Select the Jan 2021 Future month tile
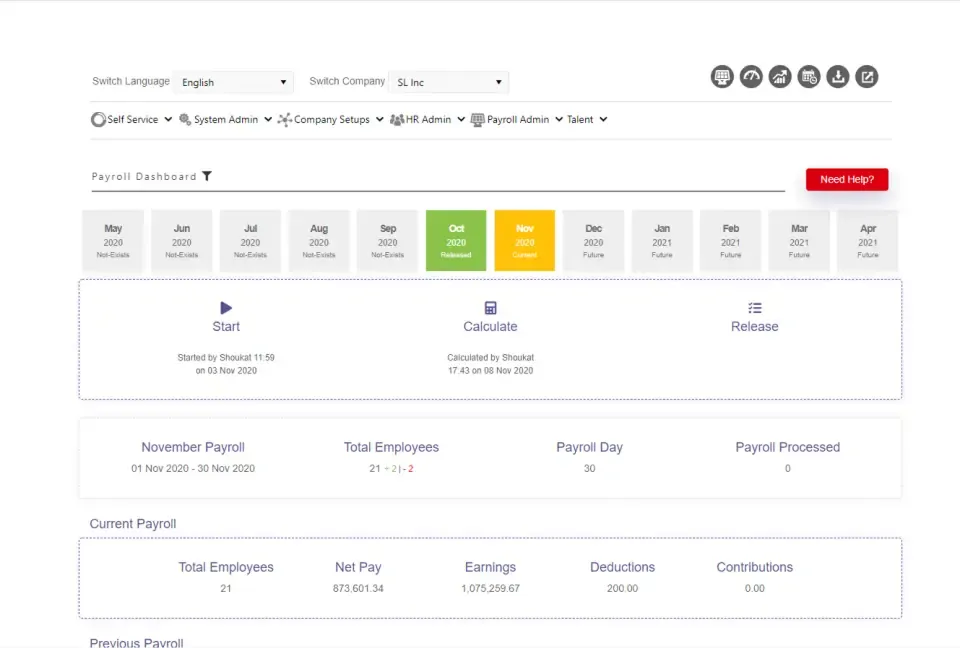The image size is (960, 648). (x=662, y=241)
